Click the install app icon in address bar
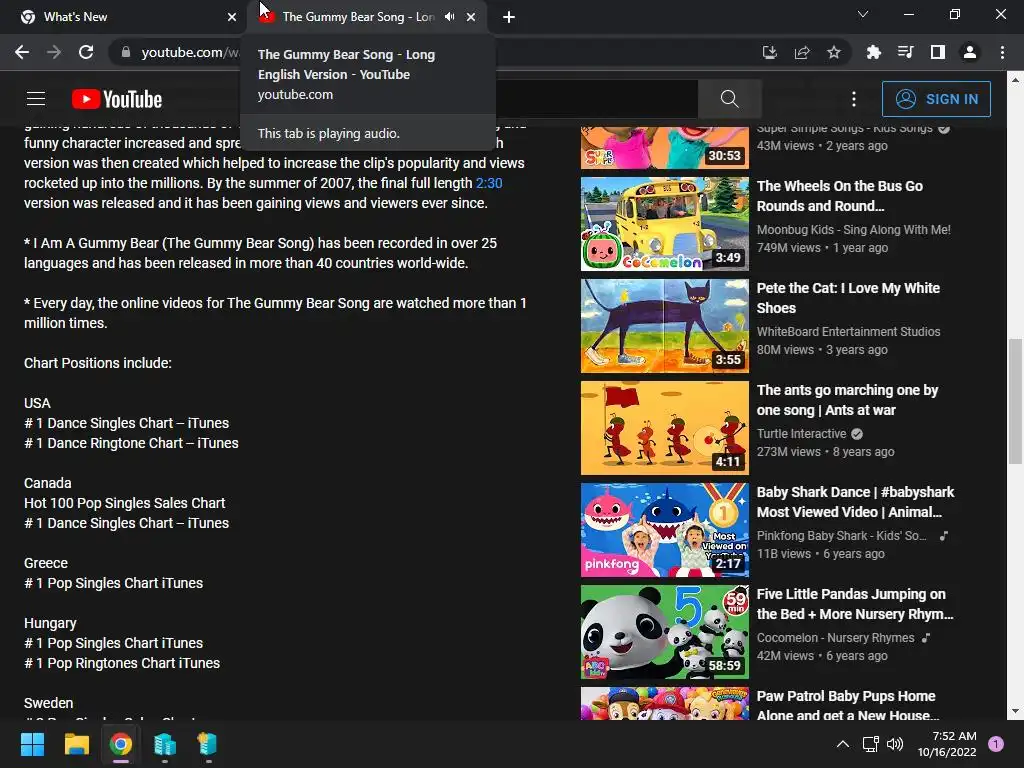1024x768 pixels. (x=769, y=52)
